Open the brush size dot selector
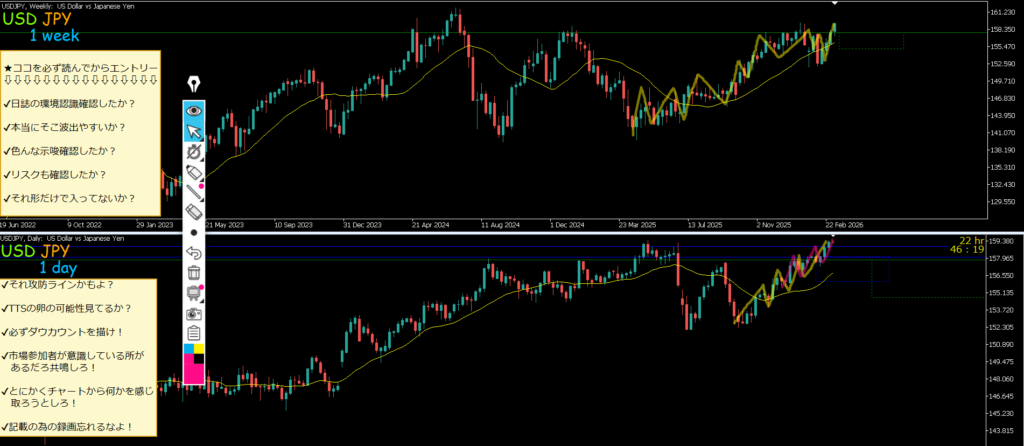 [194, 232]
